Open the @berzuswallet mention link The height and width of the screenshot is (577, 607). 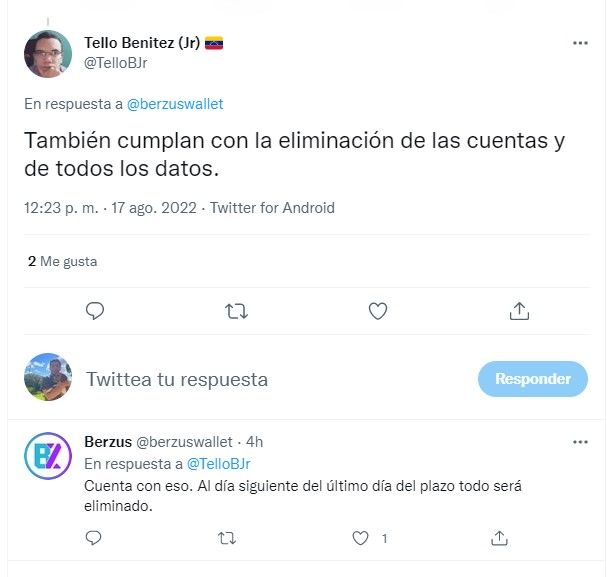point(175,104)
